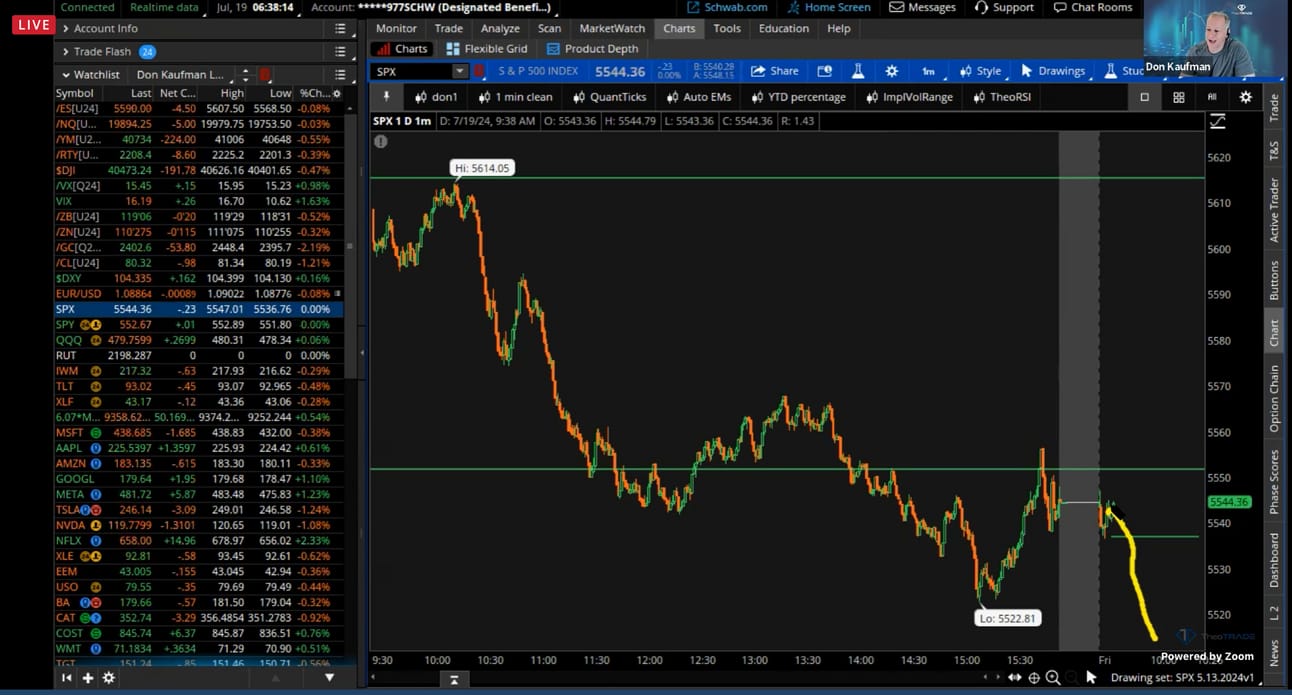Open Watchlist list menu icon
1292x695 pixels.
pos(340,75)
